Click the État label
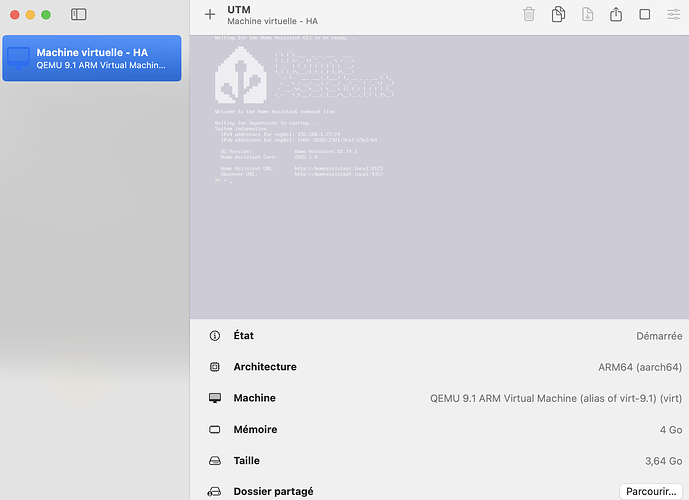Viewport: 689px width, 500px height. coord(243,336)
